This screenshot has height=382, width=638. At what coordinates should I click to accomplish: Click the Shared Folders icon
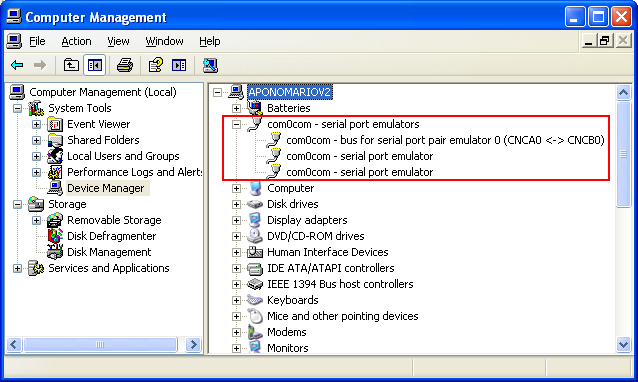[55, 140]
